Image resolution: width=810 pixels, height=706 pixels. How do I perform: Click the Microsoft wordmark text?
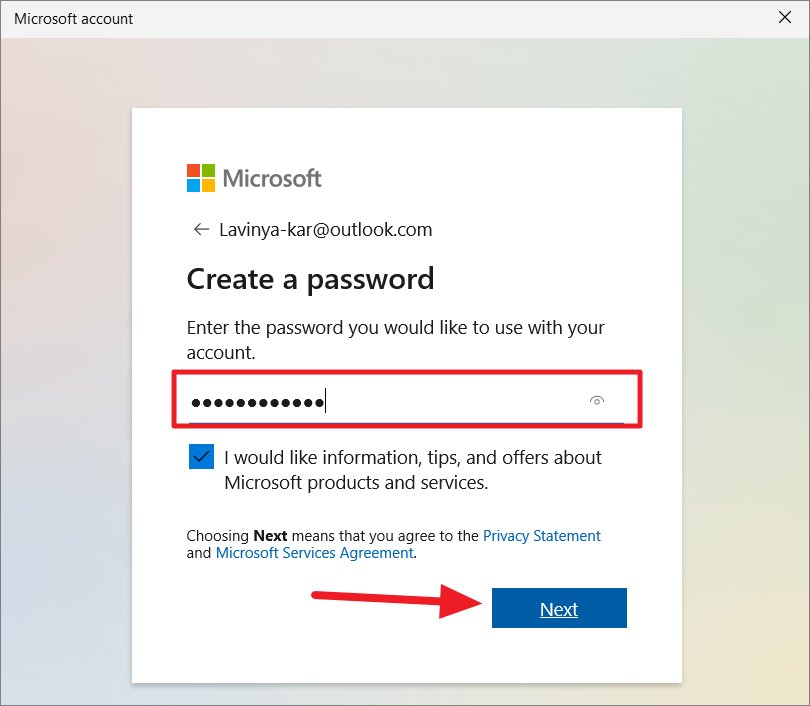click(x=272, y=178)
